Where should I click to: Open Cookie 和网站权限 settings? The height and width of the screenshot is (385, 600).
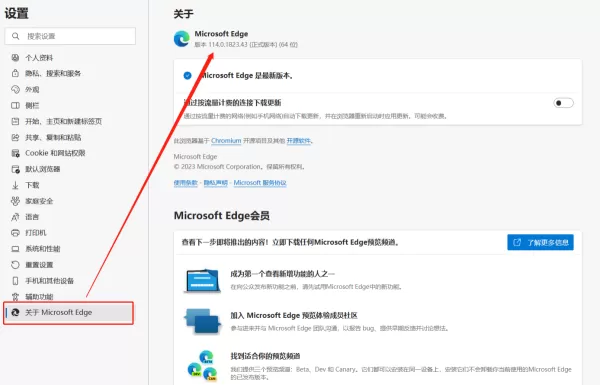[55, 153]
